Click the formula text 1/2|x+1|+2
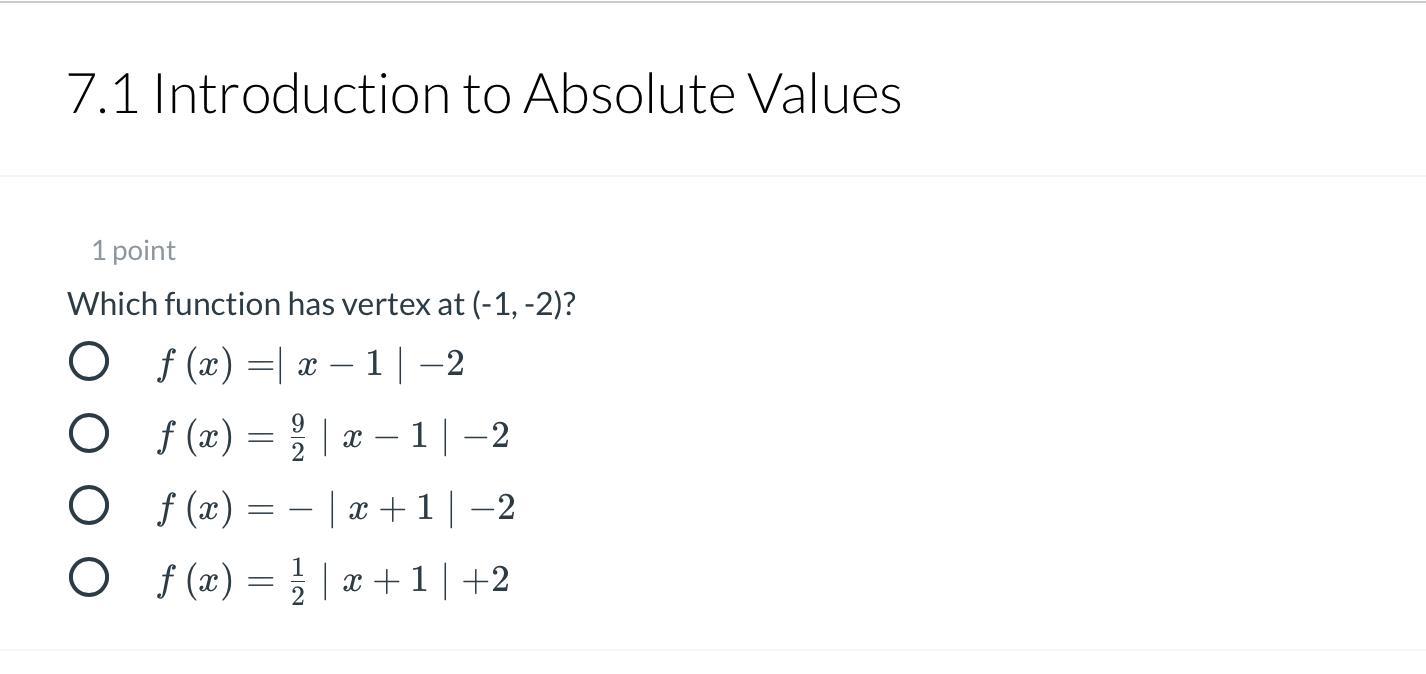 [x=333, y=580]
